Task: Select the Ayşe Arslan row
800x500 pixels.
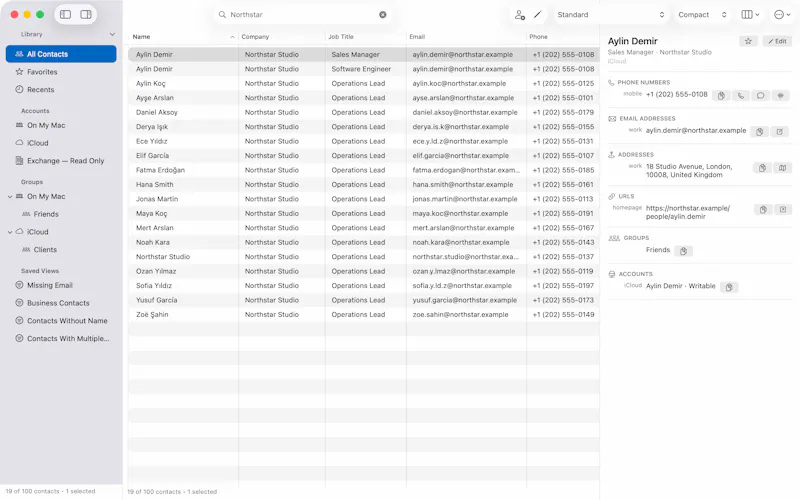Action: [364, 98]
